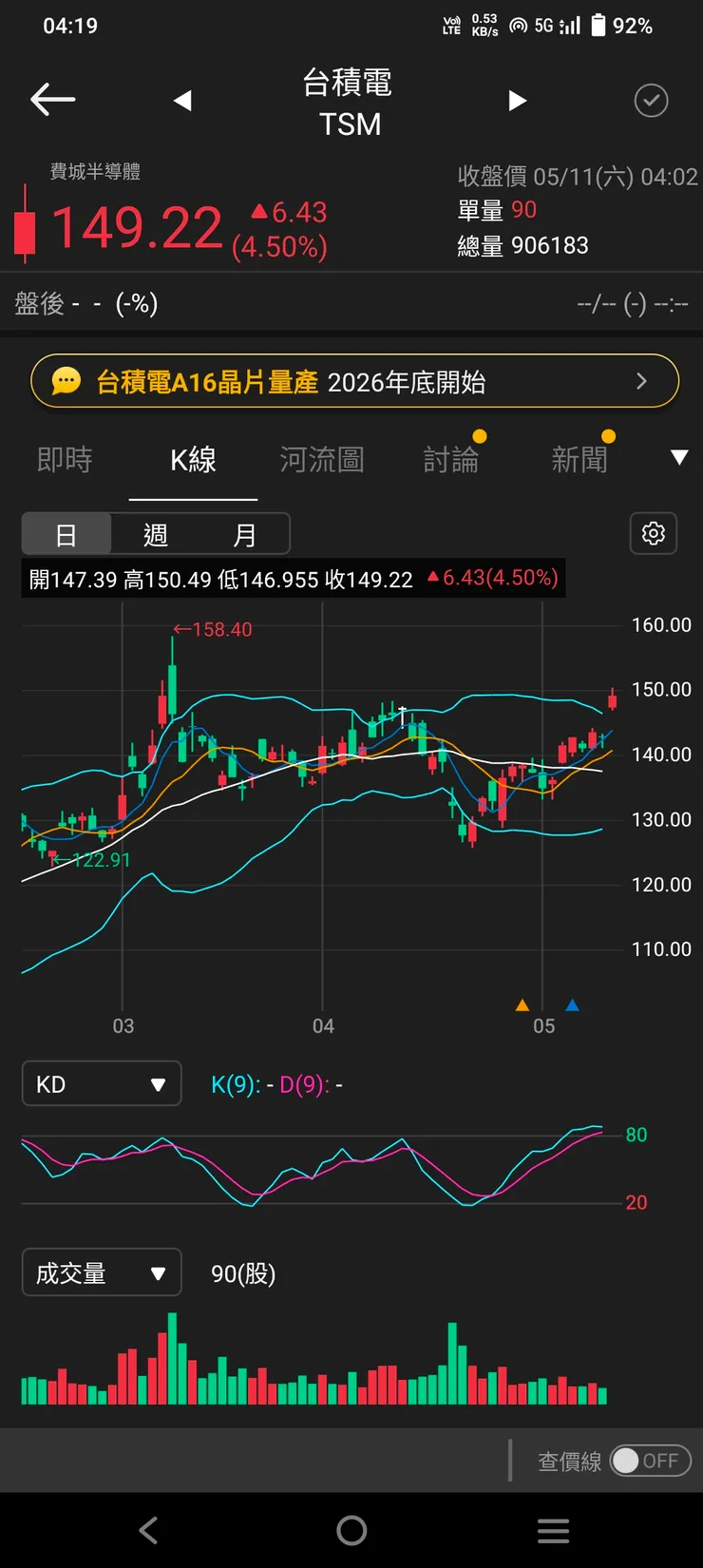Tap the blue triangle chart marker
Viewport: 703px width, 1568px height.
click(572, 1004)
